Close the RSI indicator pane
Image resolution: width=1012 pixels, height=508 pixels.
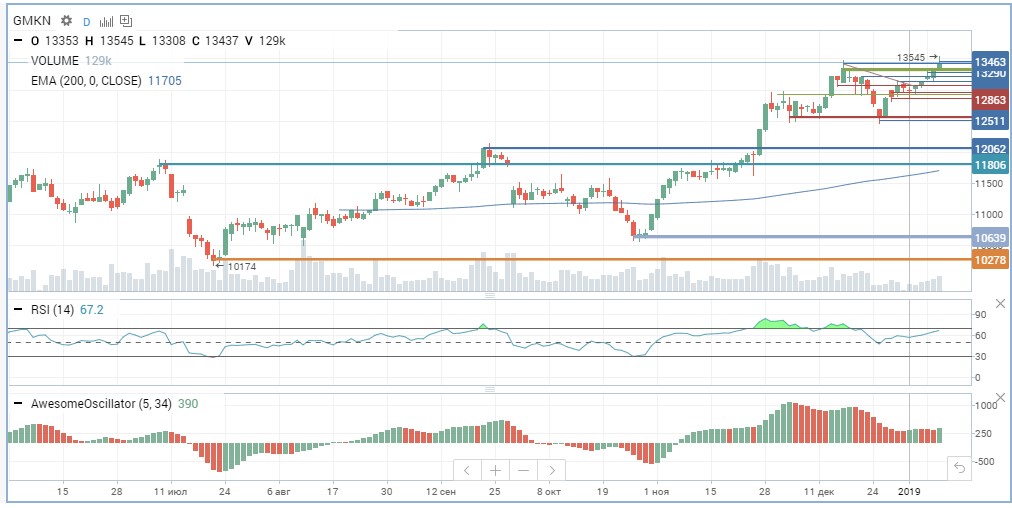[1000, 303]
